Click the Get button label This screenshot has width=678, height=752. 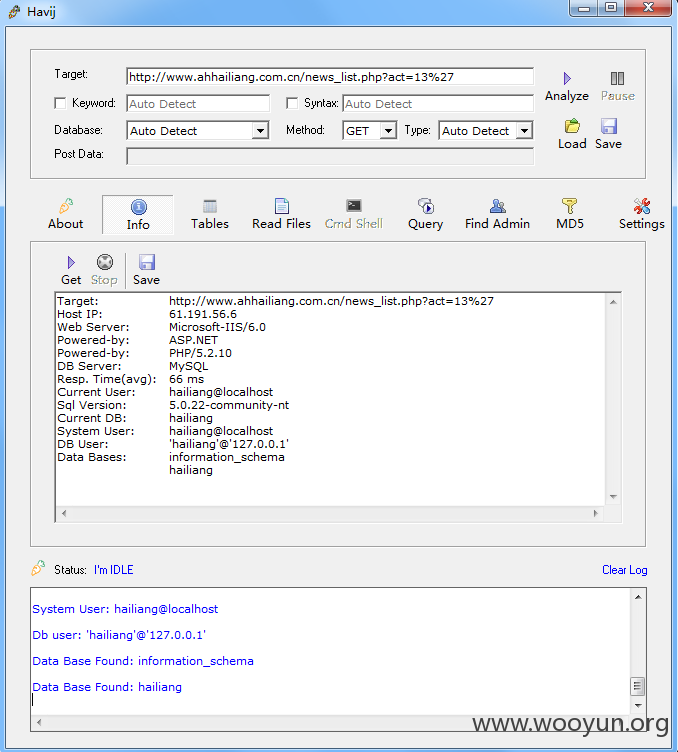[71, 280]
